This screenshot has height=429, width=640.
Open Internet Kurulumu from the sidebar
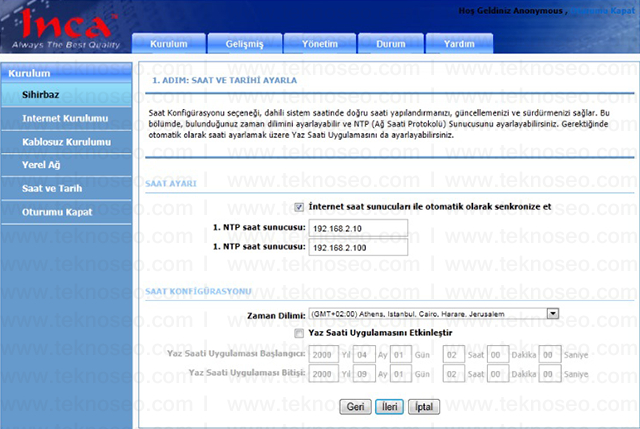67,118
